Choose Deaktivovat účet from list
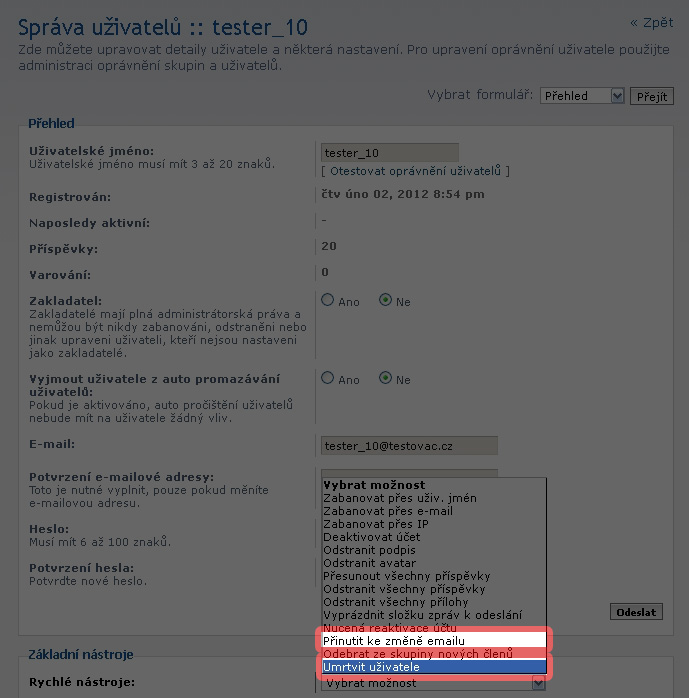The width and height of the screenshot is (689, 698). click(434, 537)
